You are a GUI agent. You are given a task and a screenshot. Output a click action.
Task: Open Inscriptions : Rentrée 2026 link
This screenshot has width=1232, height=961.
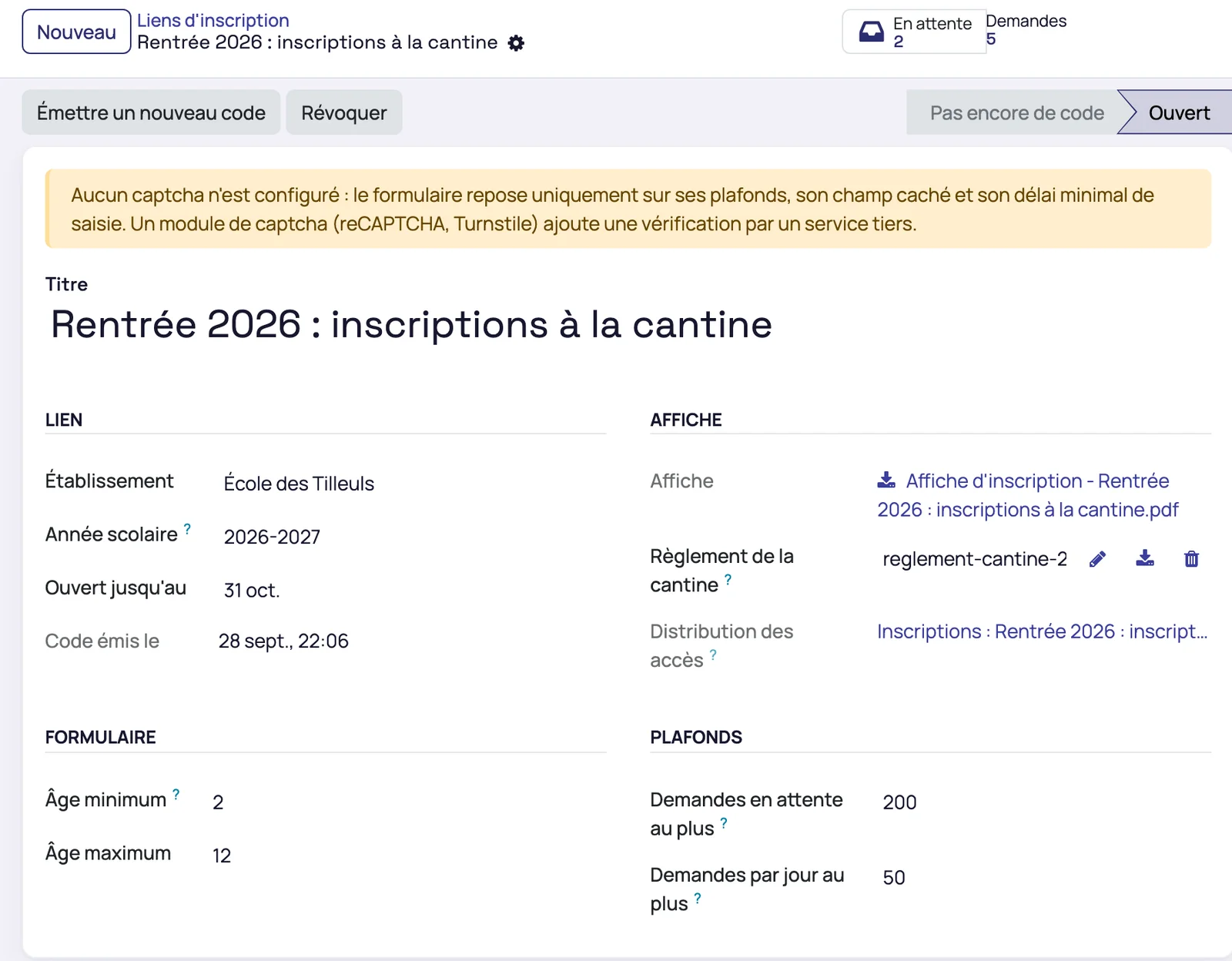click(x=1042, y=631)
